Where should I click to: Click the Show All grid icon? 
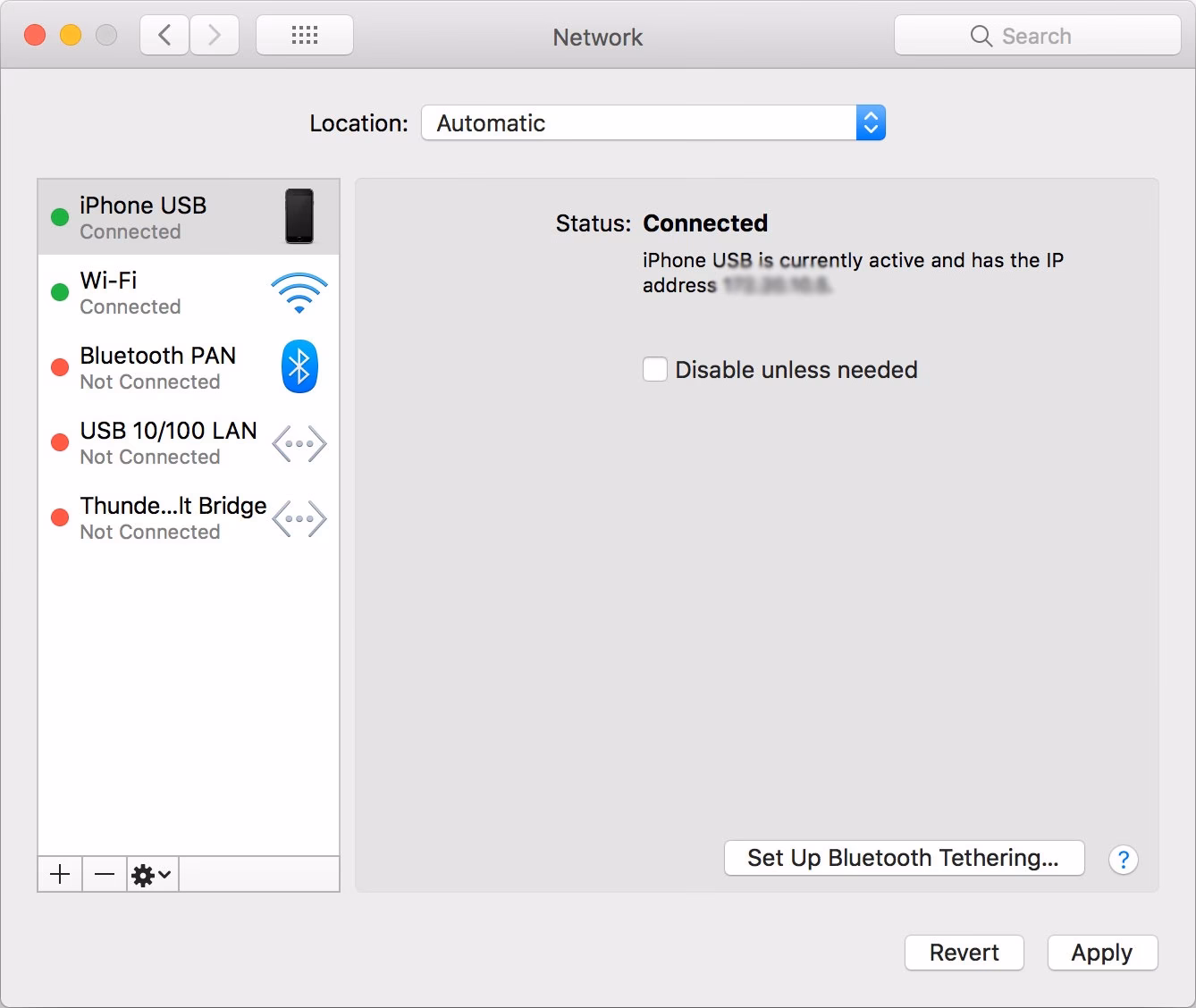pos(304,34)
